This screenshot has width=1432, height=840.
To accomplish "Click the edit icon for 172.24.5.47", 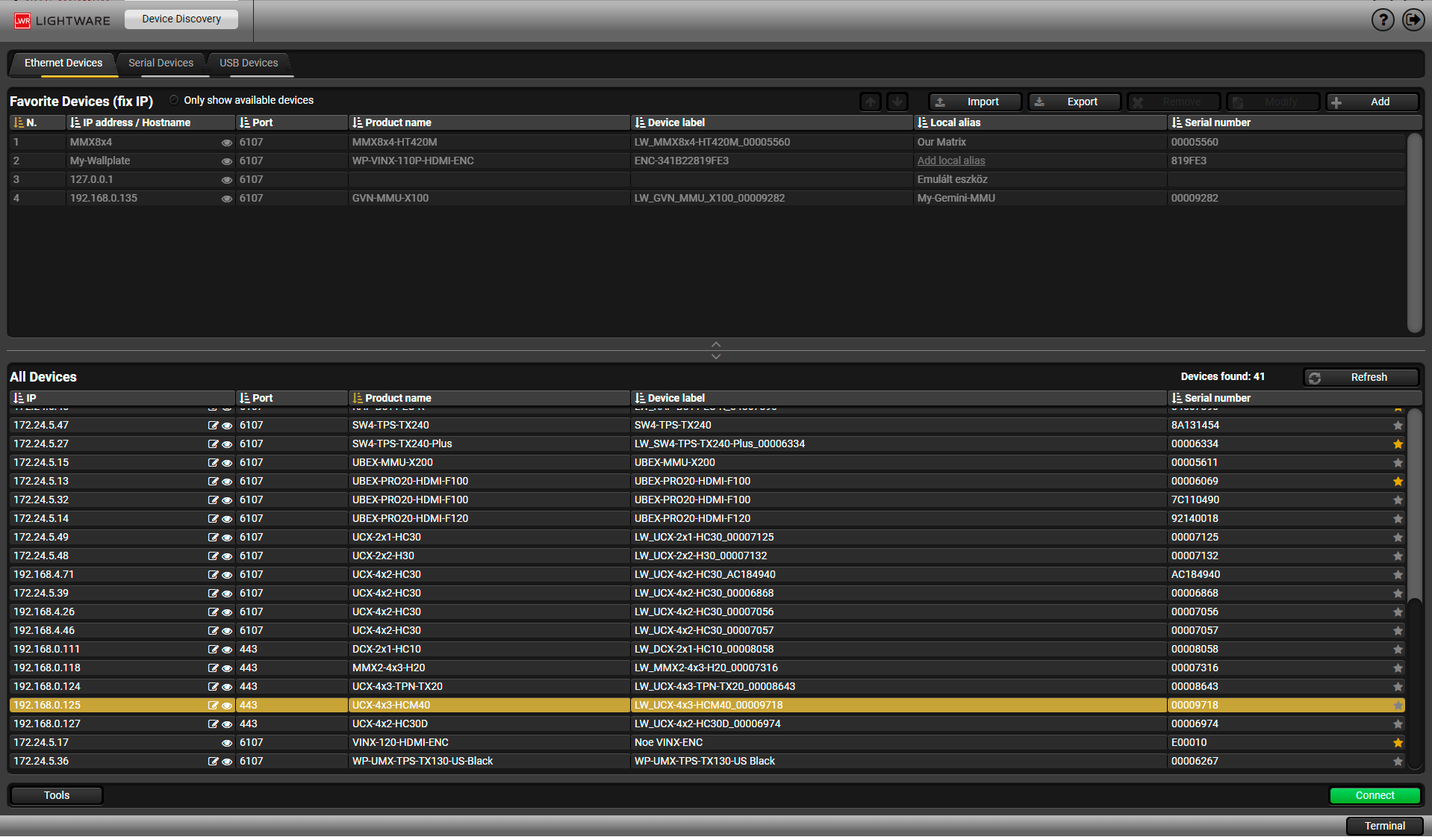I will point(213,426).
